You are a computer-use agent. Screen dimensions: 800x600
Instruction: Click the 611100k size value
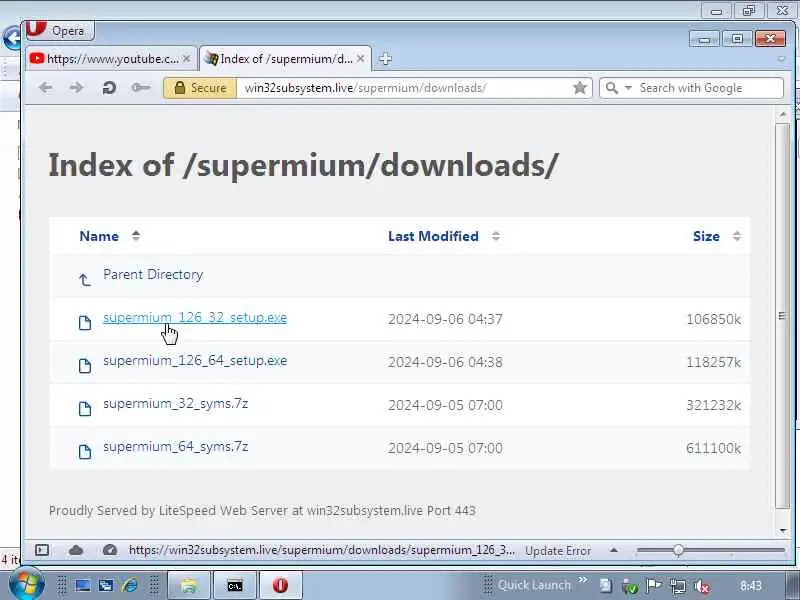tap(713, 448)
